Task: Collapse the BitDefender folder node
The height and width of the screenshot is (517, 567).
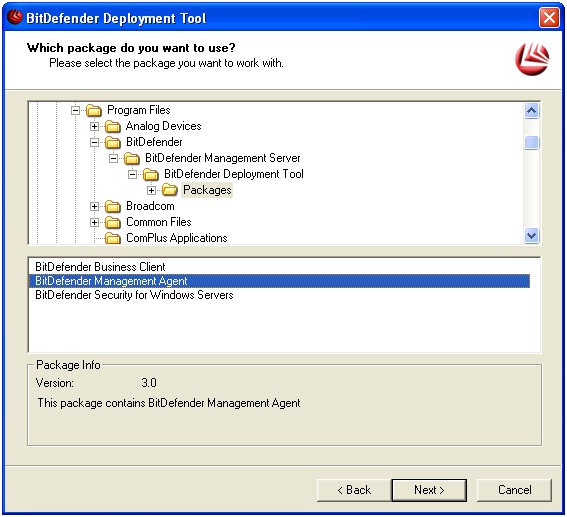Action: (x=94, y=142)
